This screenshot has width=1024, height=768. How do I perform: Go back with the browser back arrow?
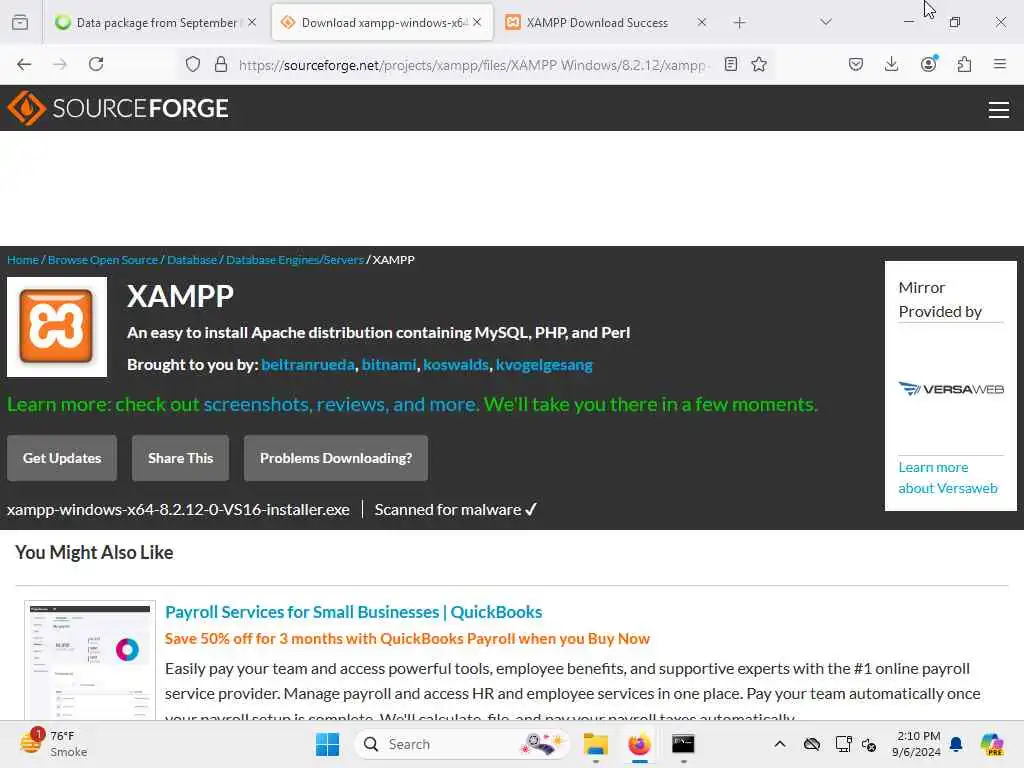pyautogui.click(x=24, y=64)
